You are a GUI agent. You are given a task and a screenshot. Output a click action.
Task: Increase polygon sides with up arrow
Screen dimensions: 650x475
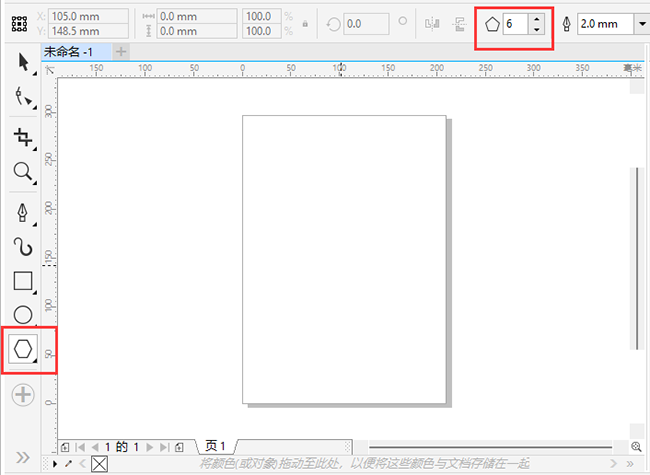[x=536, y=19]
